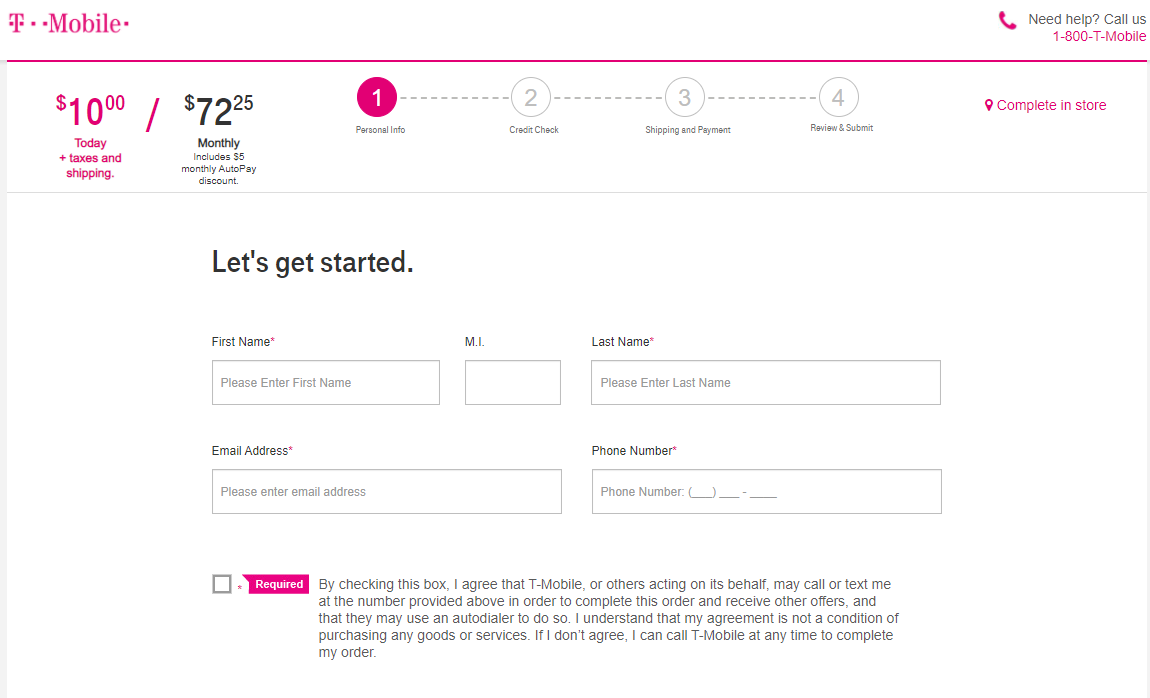Focus the Phone Number input field
Screen dimensions: 1150x698
tap(766, 491)
